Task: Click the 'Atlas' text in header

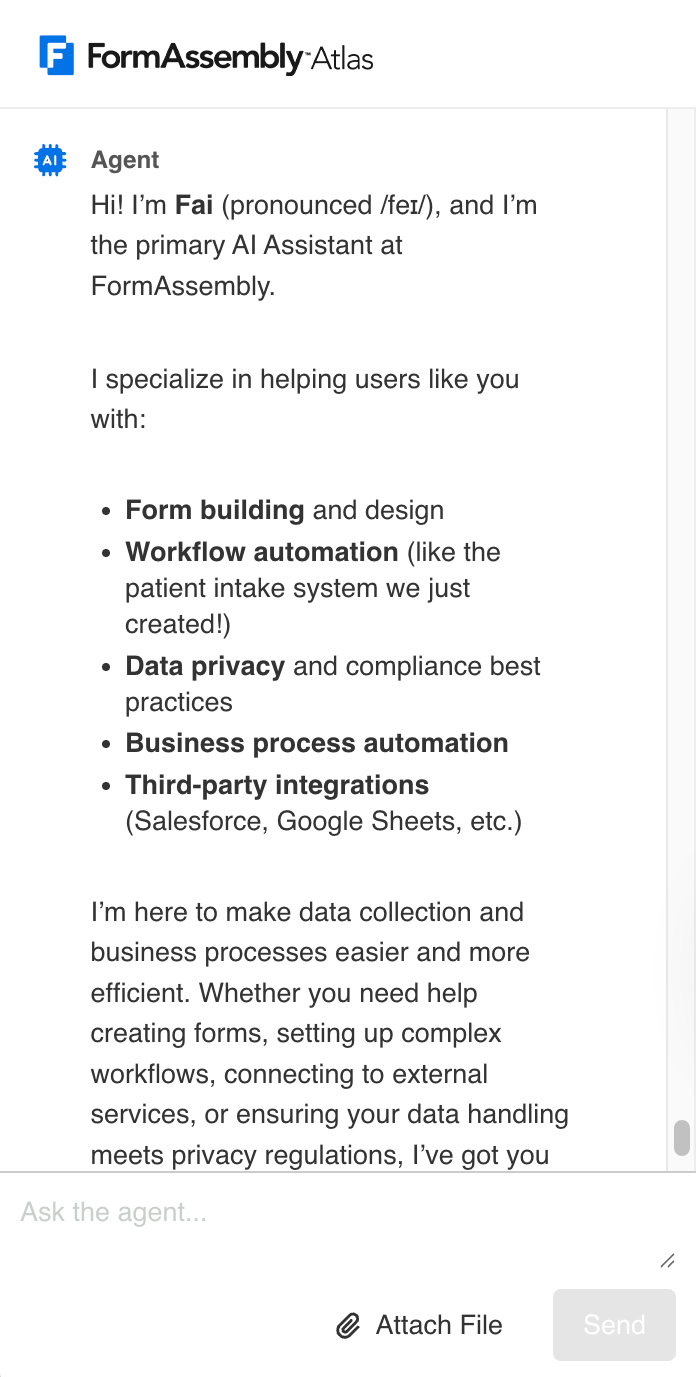Action: [x=341, y=59]
